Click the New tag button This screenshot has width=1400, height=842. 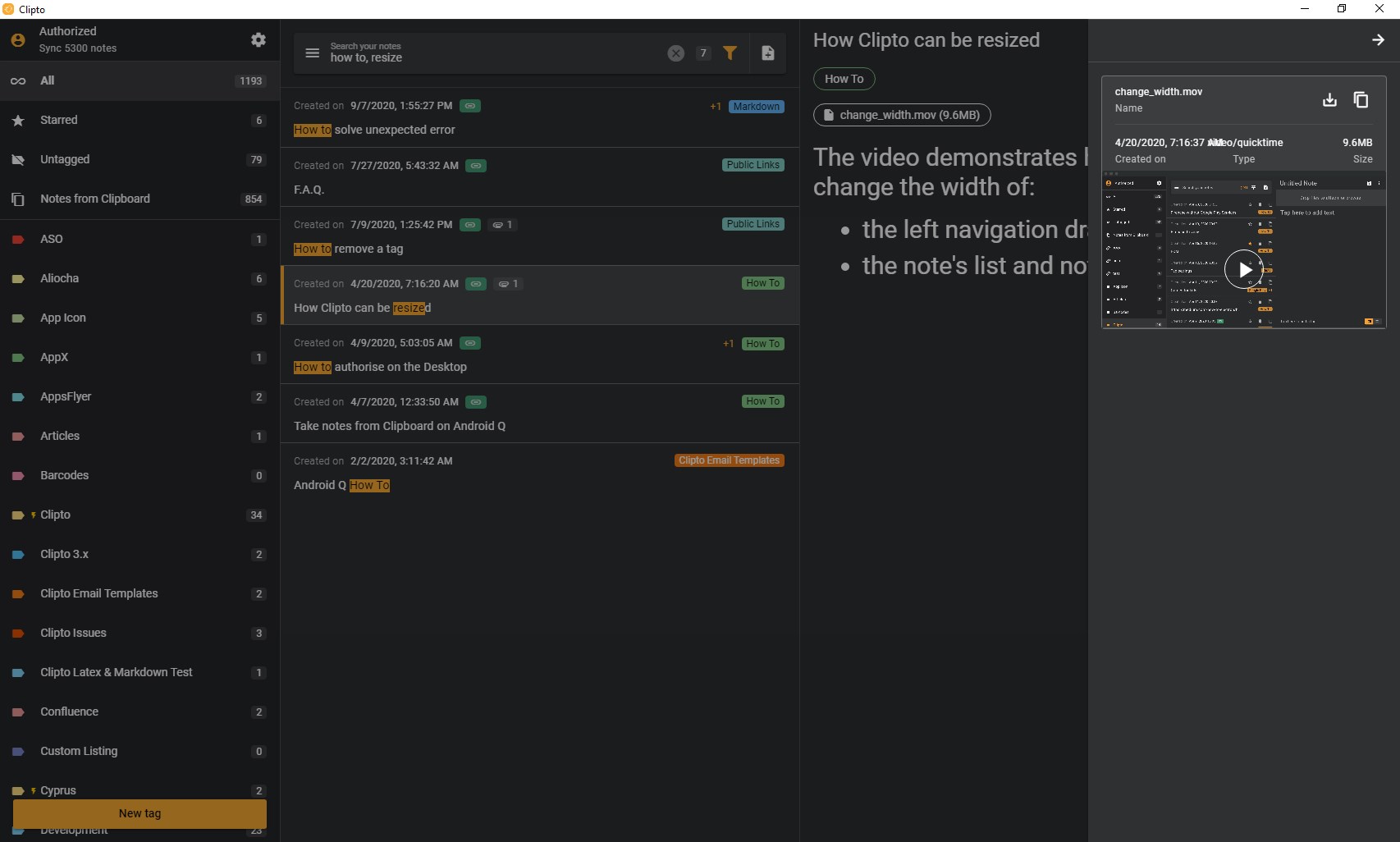point(140,813)
